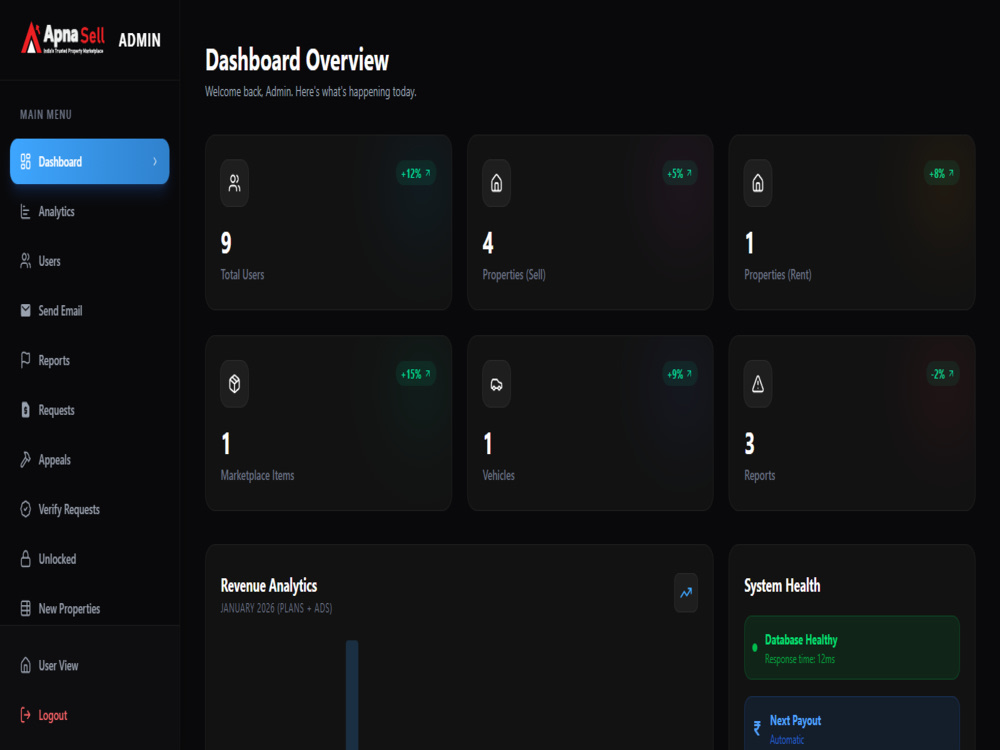Click the 'JANUARY 2026 (PLANS + ADS)' subtitle
The image size is (1000, 750).
[x=276, y=608]
